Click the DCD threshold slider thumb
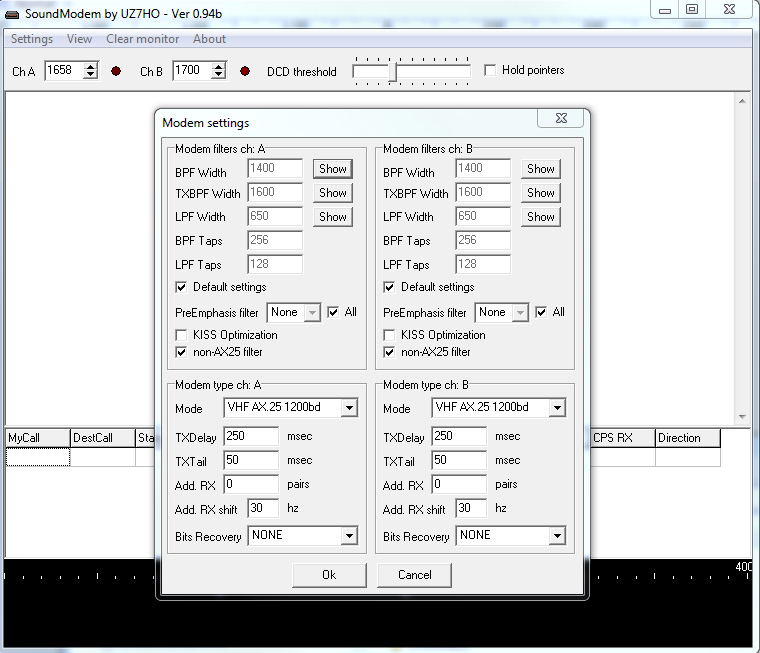Viewport: 760px width, 653px height. tap(393, 72)
